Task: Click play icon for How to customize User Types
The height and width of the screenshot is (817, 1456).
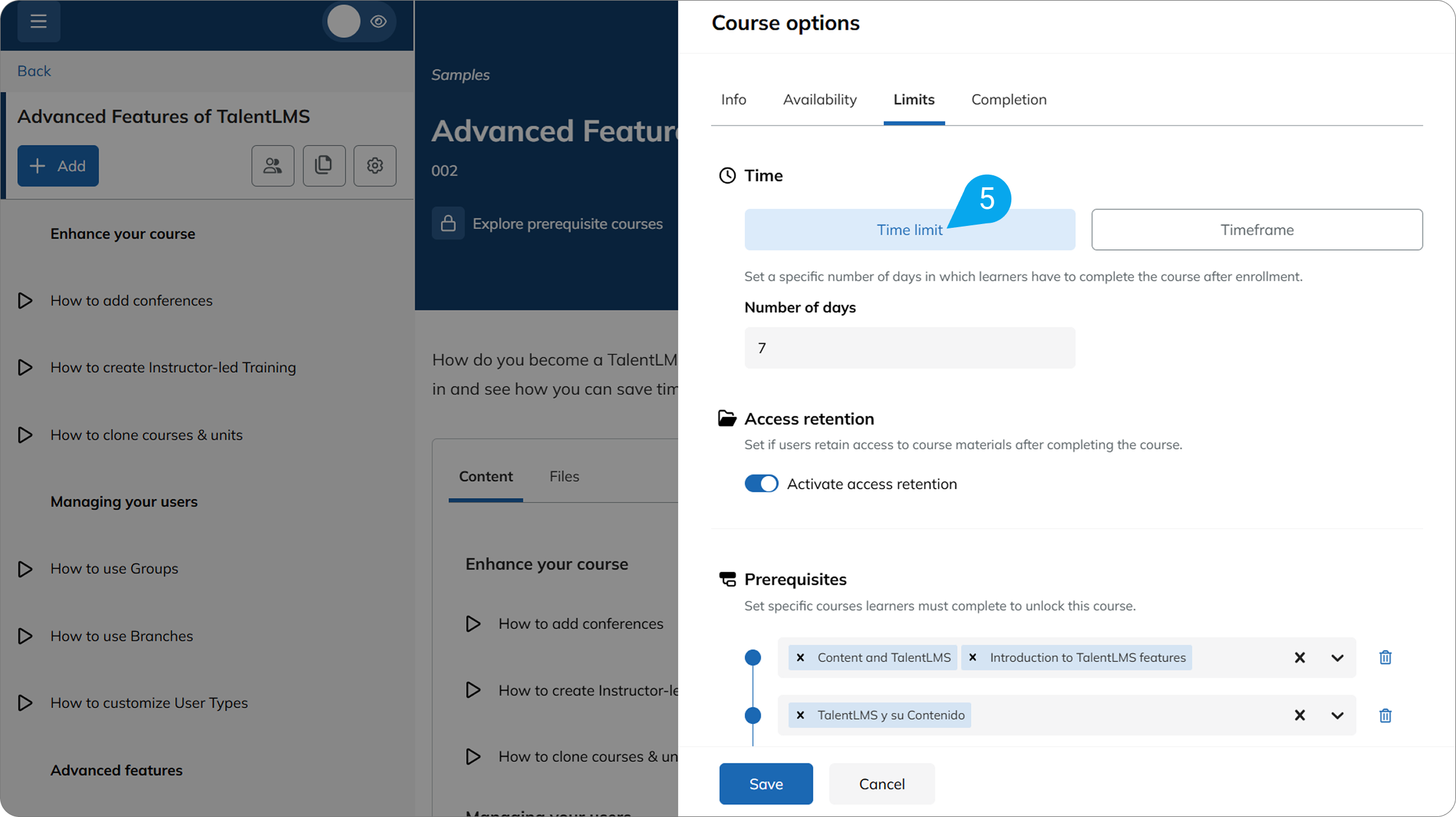Action: coord(25,703)
